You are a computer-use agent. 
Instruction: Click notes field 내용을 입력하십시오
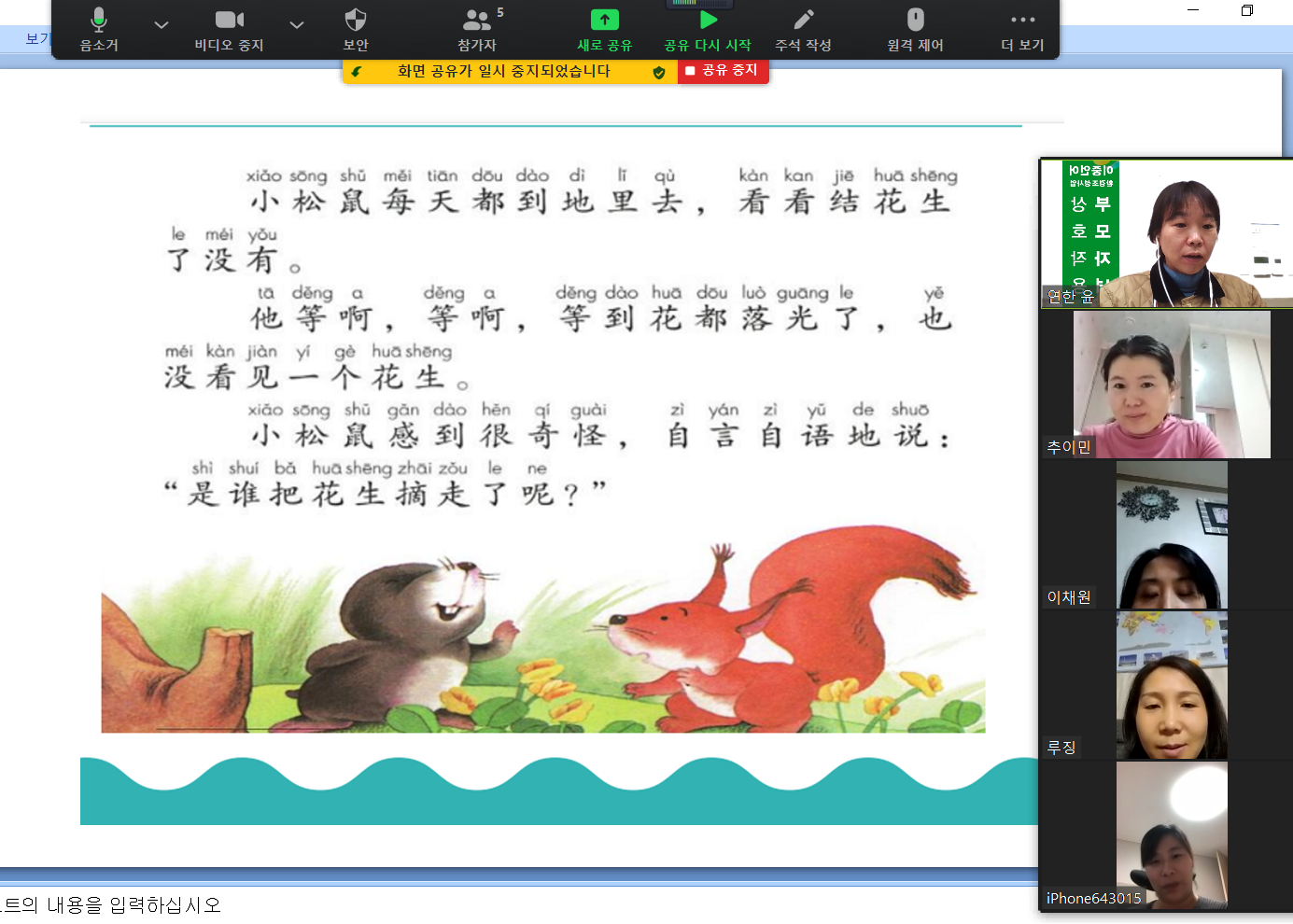pos(110,905)
